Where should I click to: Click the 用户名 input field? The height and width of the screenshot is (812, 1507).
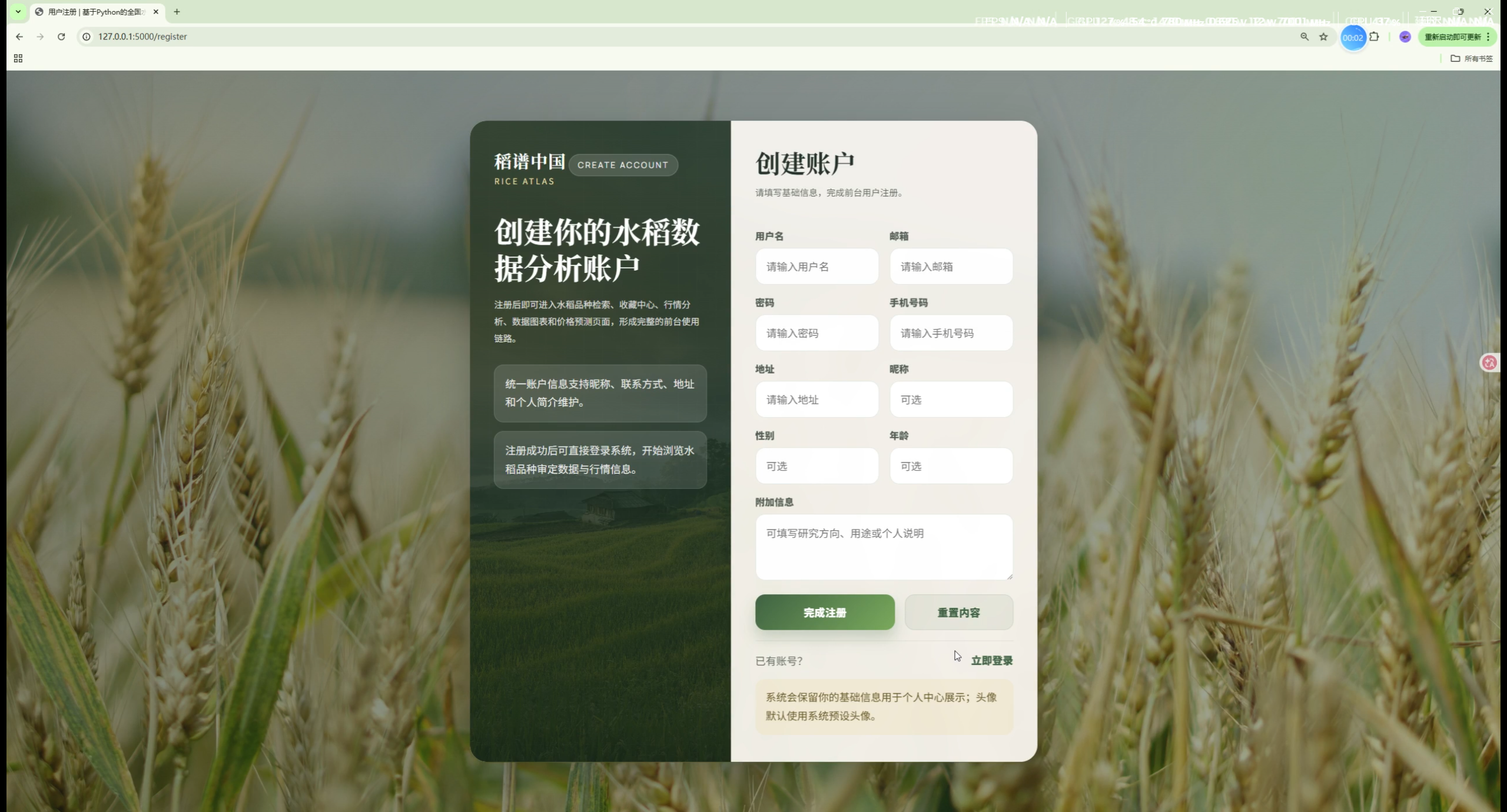(x=816, y=267)
